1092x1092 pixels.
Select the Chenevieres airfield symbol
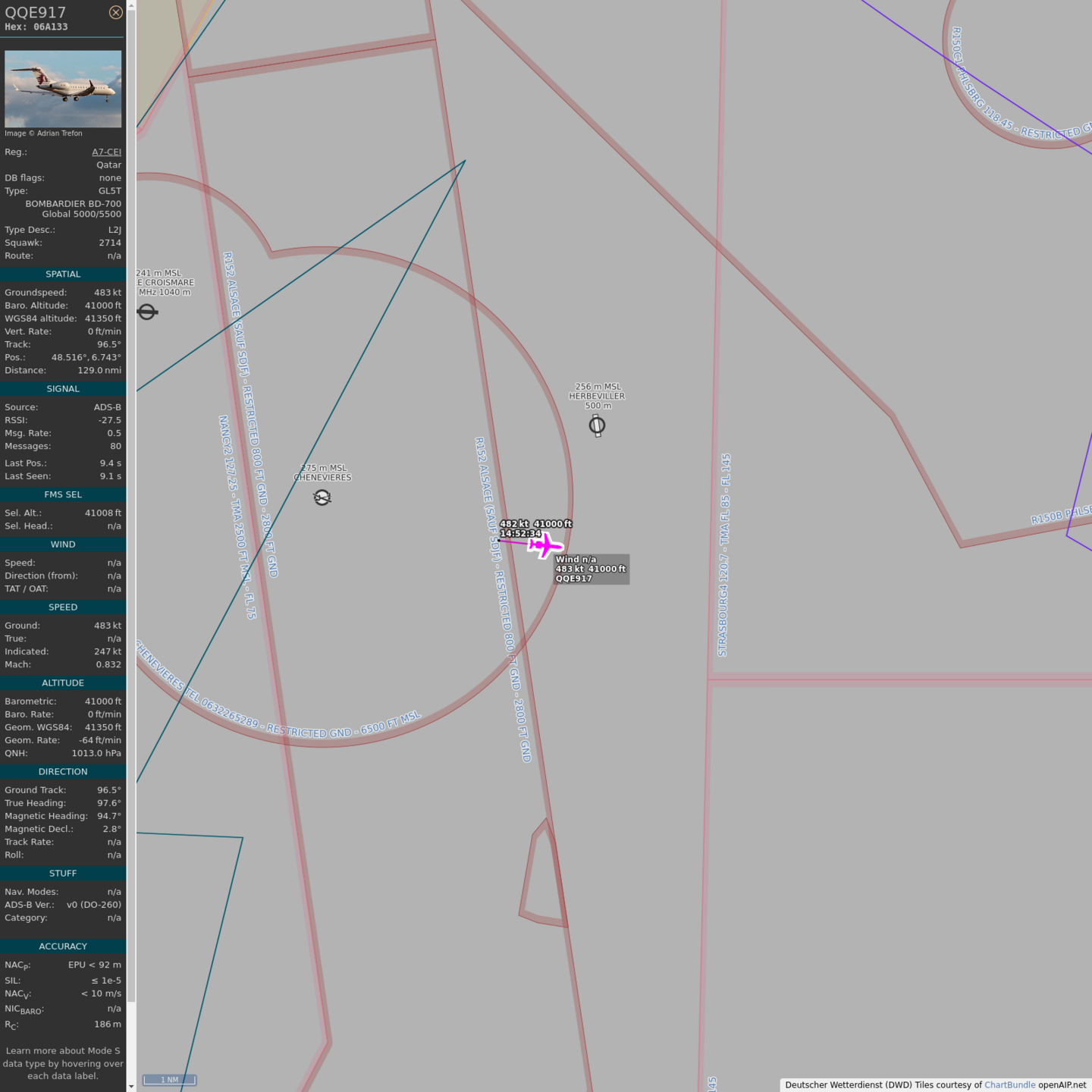coord(322,497)
